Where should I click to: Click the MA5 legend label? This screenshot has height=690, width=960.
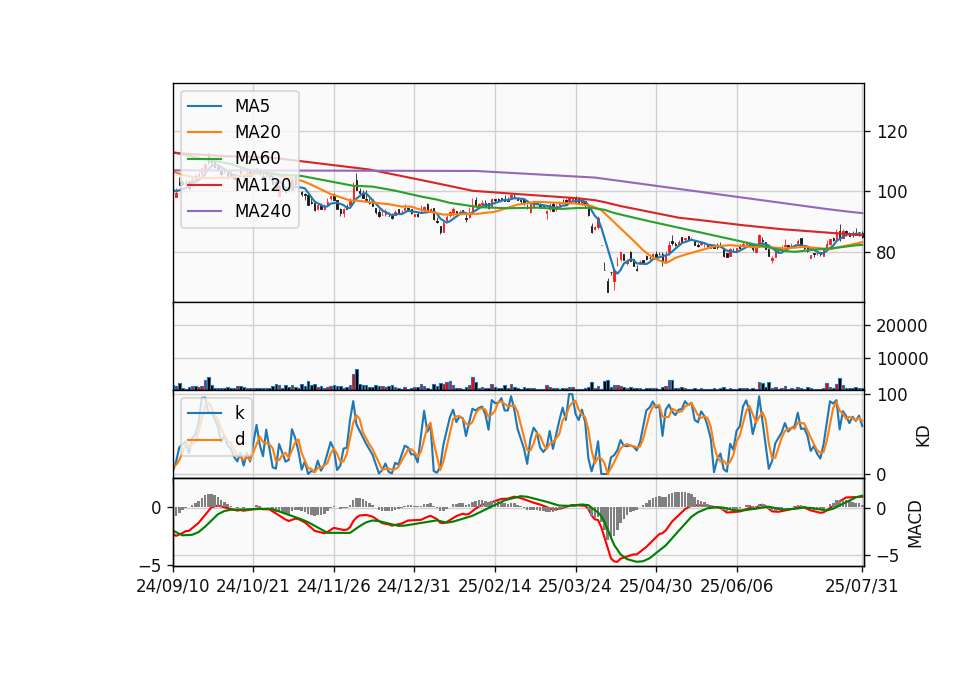click(252, 106)
